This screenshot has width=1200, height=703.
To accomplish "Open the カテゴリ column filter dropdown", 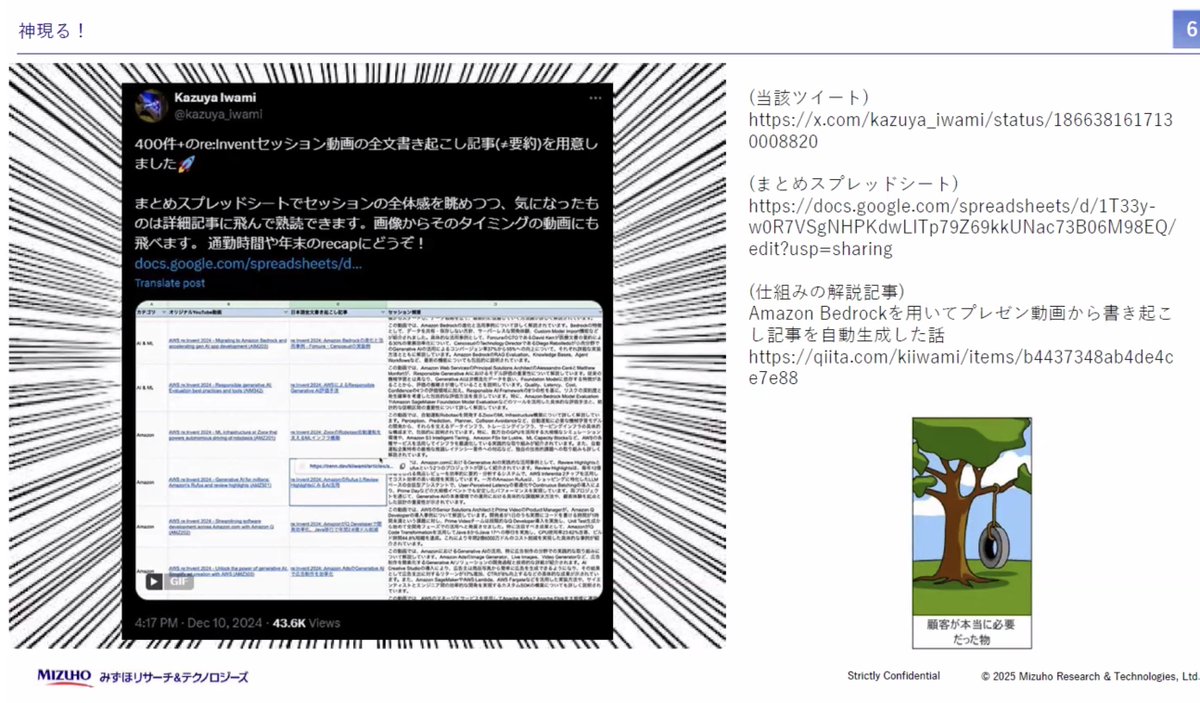I will (x=162, y=312).
